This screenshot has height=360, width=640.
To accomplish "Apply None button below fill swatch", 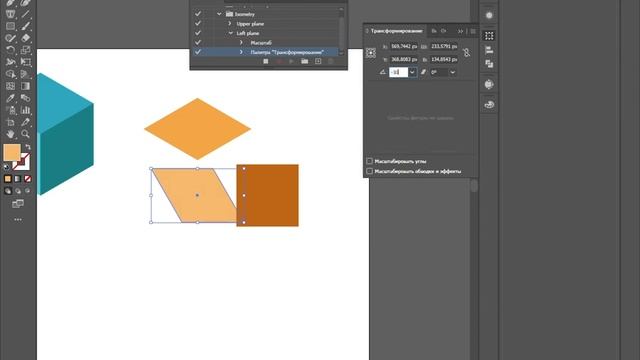I will pyautogui.click(x=28, y=179).
